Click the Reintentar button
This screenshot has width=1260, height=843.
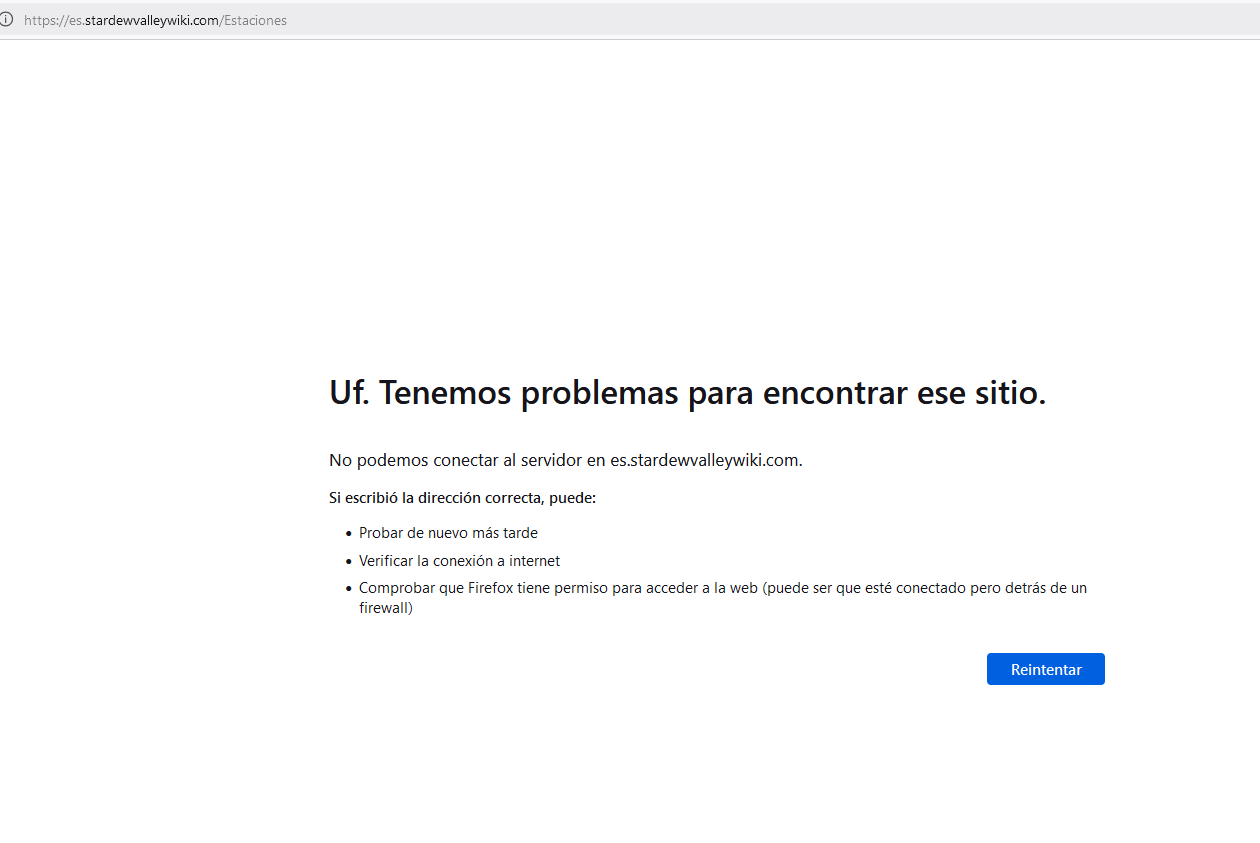point(1045,669)
